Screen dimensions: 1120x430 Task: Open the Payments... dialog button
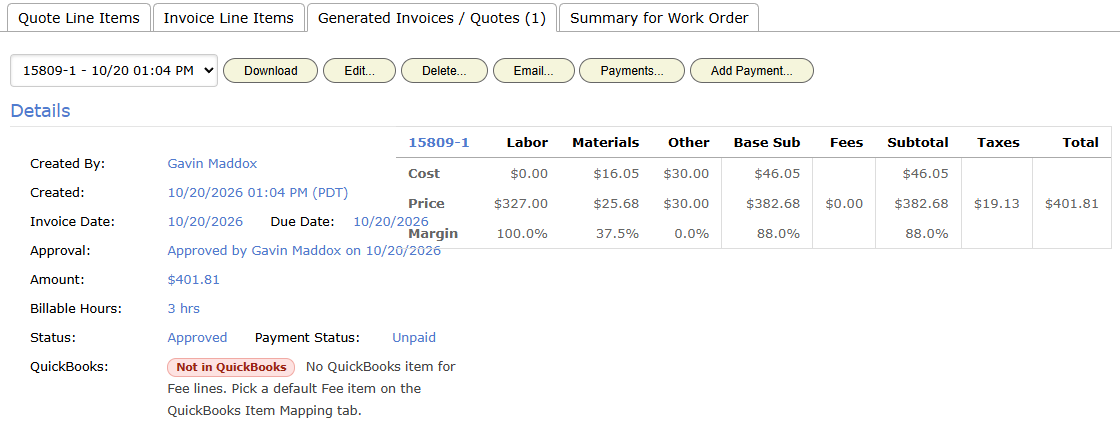tap(632, 71)
